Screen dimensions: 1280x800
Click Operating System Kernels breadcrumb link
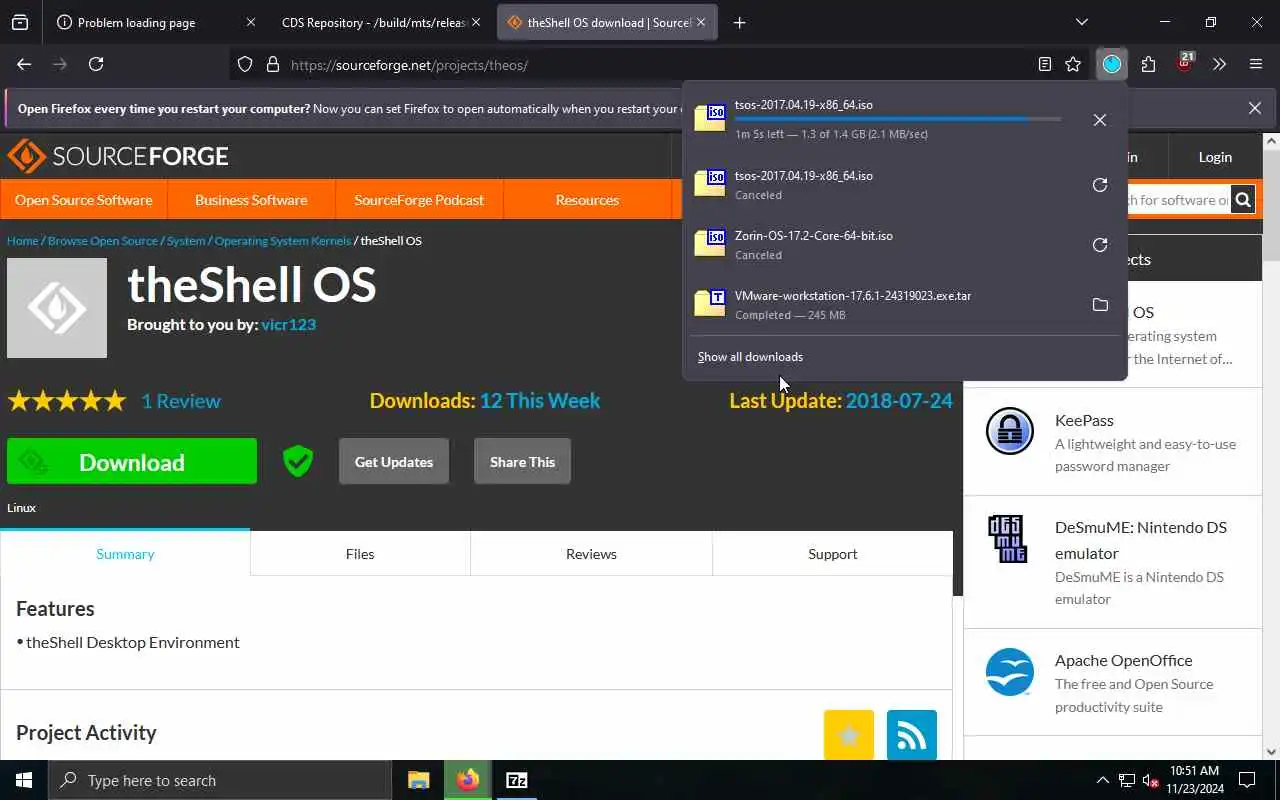(283, 241)
